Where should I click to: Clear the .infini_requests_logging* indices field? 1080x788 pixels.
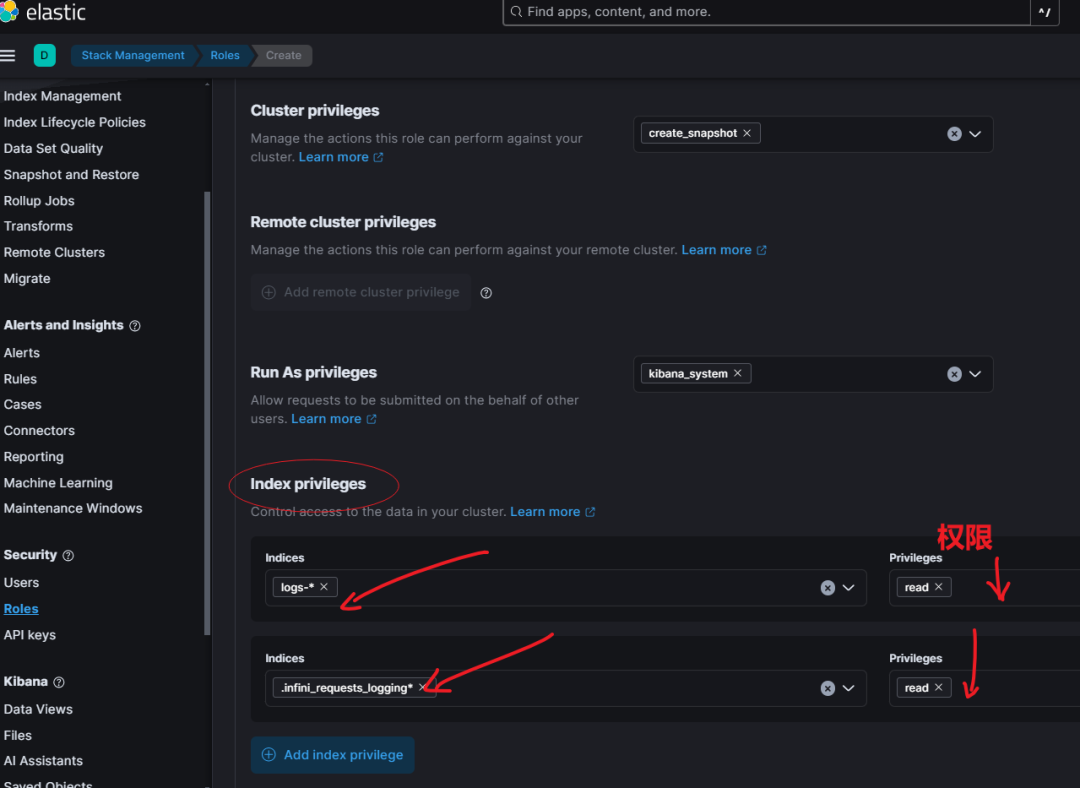828,688
